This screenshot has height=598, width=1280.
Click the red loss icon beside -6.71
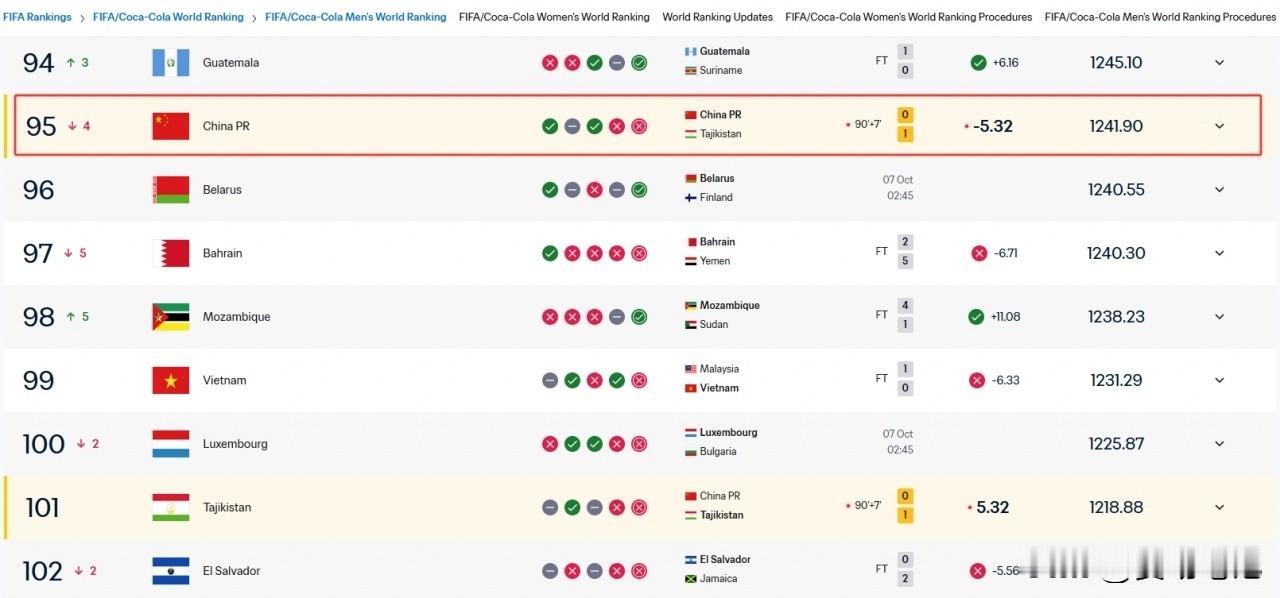pyautogui.click(x=978, y=253)
